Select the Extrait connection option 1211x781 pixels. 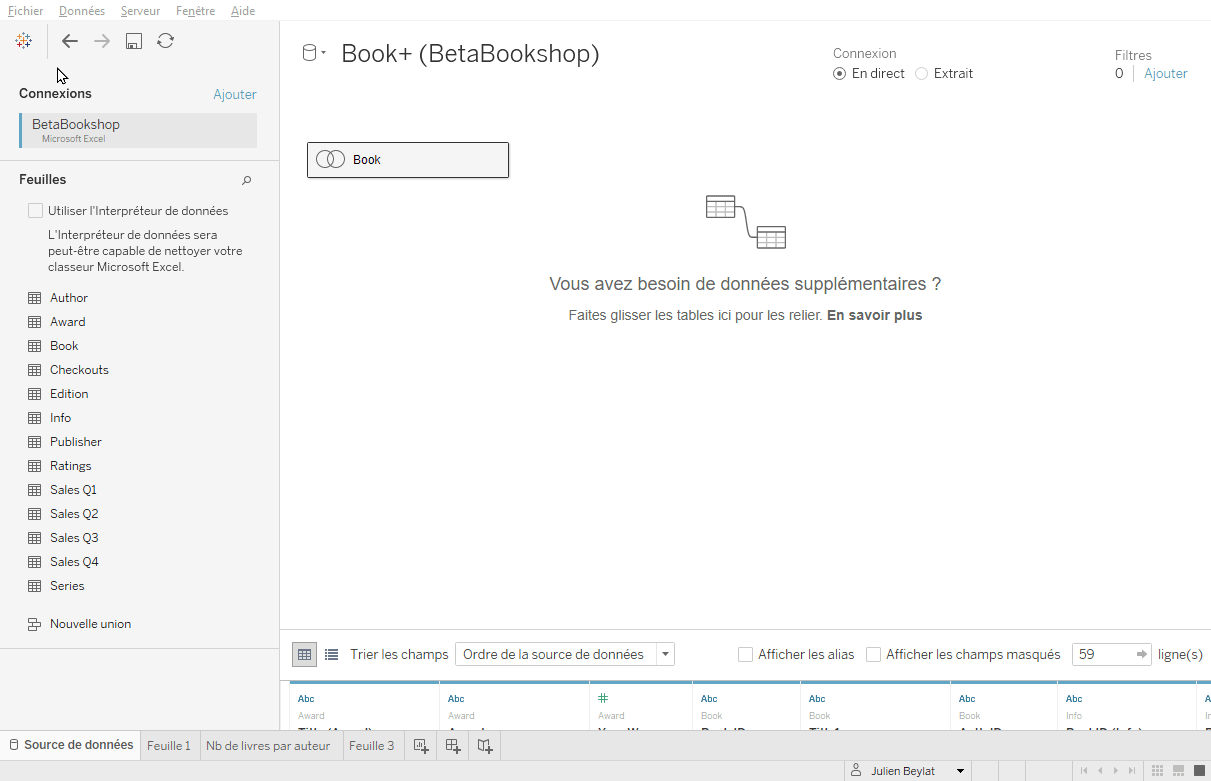[921, 74]
